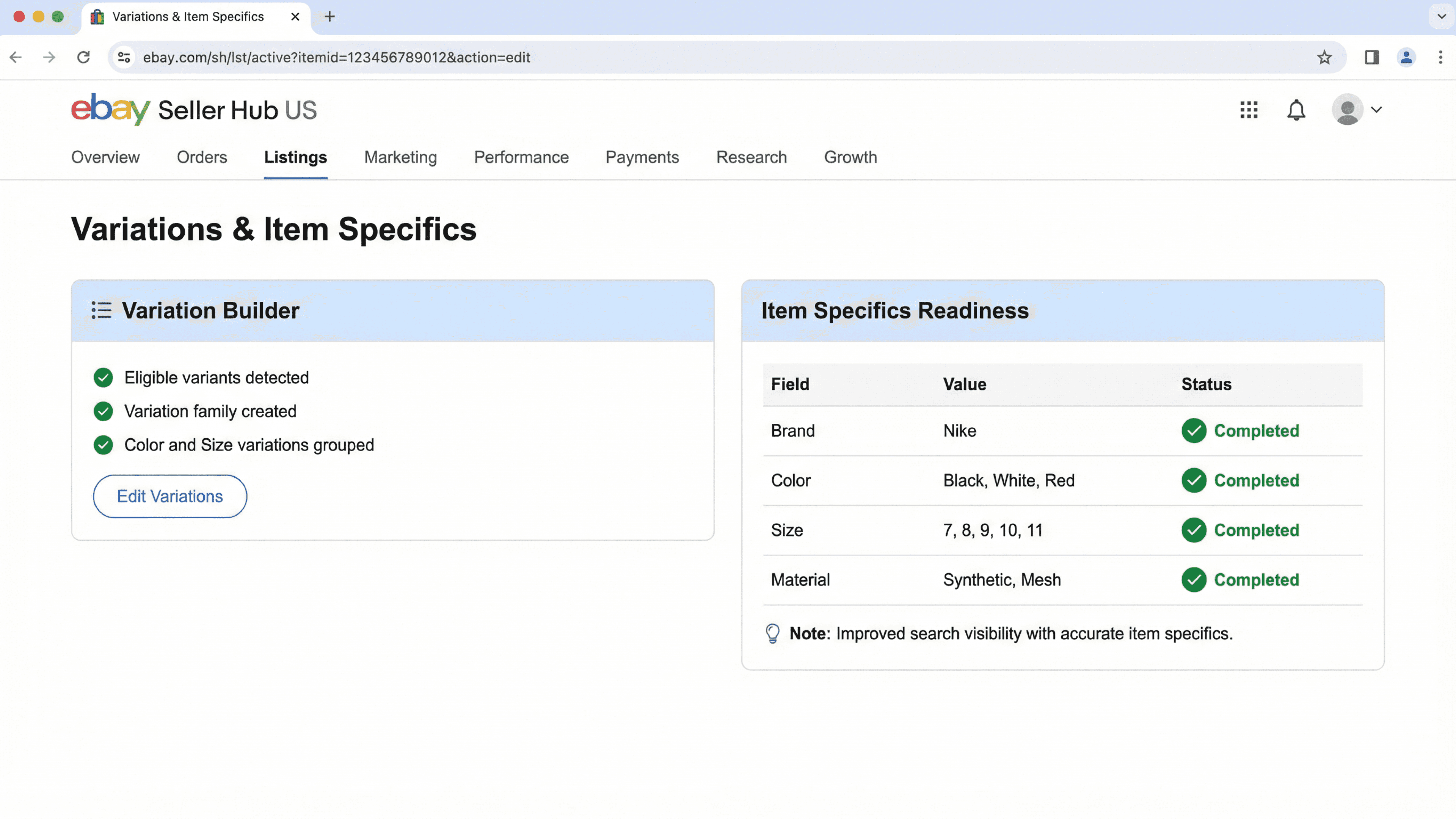Open the Chrome three-dot menu
This screenshot has height=819, width=1456.
(x=1440, y=57)
